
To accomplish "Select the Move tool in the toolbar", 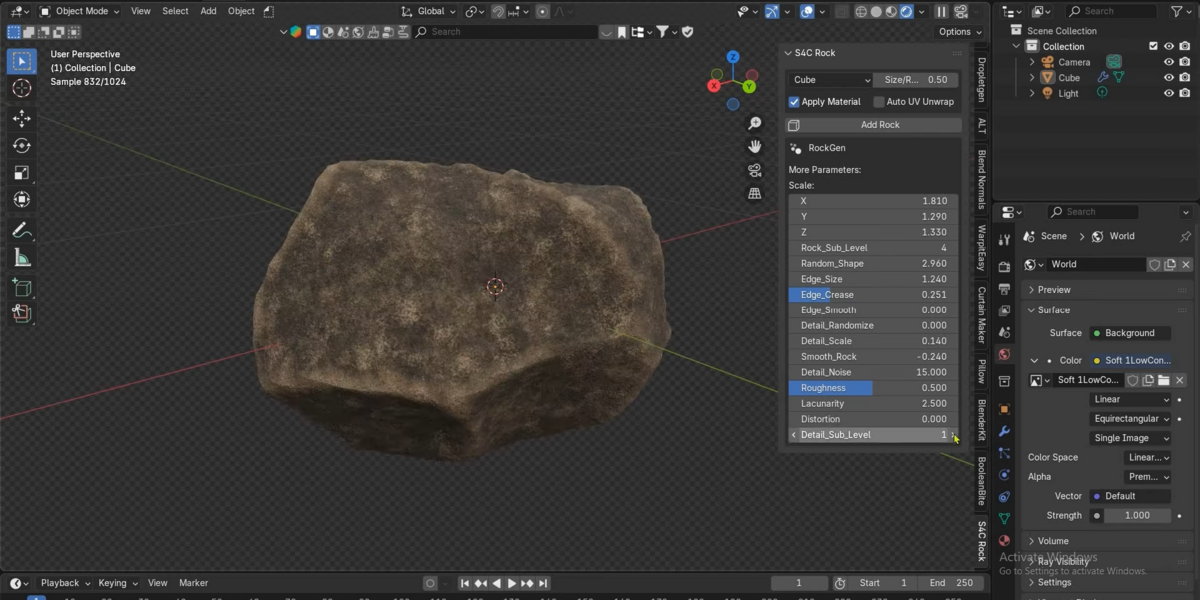I will [21, 119].
